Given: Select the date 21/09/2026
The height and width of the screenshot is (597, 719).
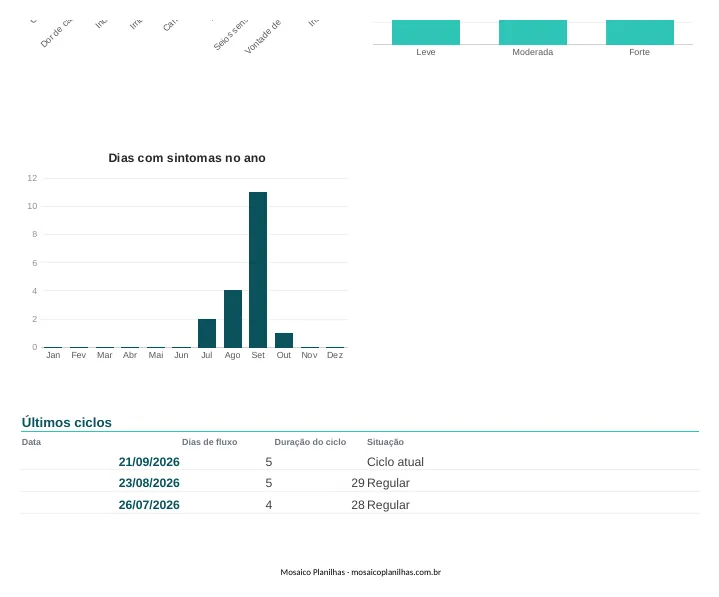Looking at the screenshot, I should pyautogui.click(x=149, y=462).
